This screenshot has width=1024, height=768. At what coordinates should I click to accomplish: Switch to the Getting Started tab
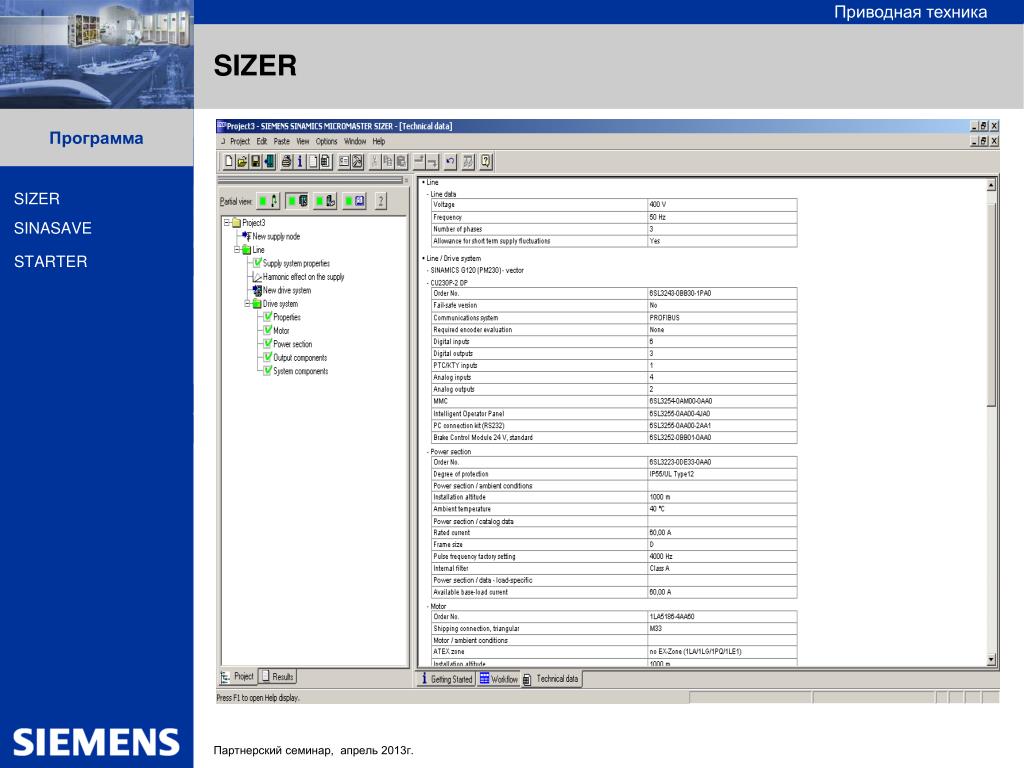coord(447,679)
